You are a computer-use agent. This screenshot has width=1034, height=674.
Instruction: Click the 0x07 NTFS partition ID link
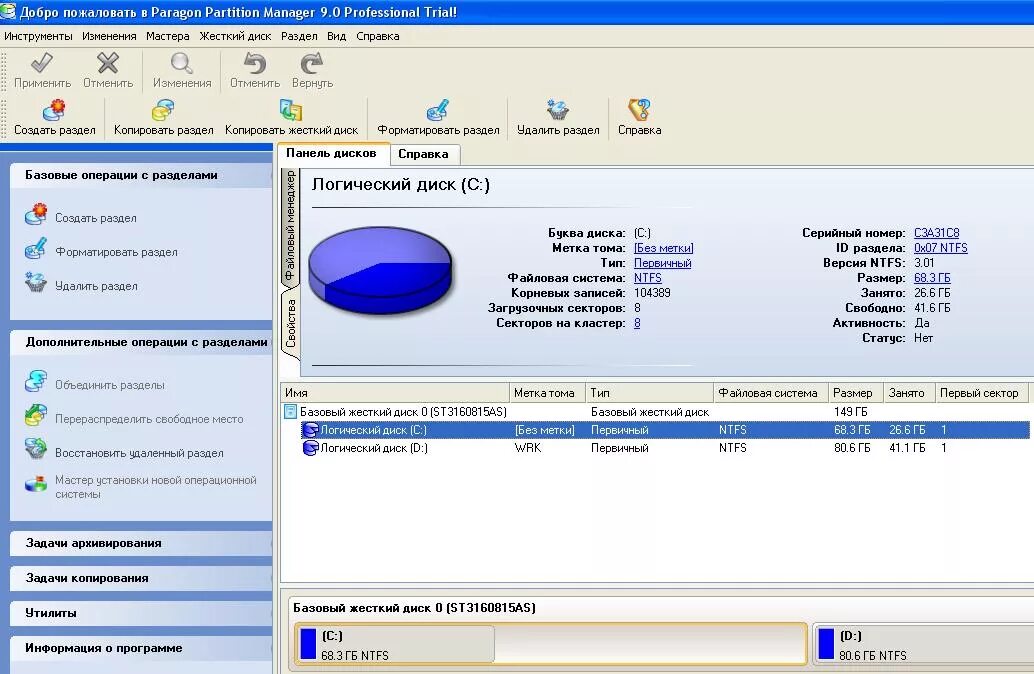pyautogui.click(x=940, y=248)
